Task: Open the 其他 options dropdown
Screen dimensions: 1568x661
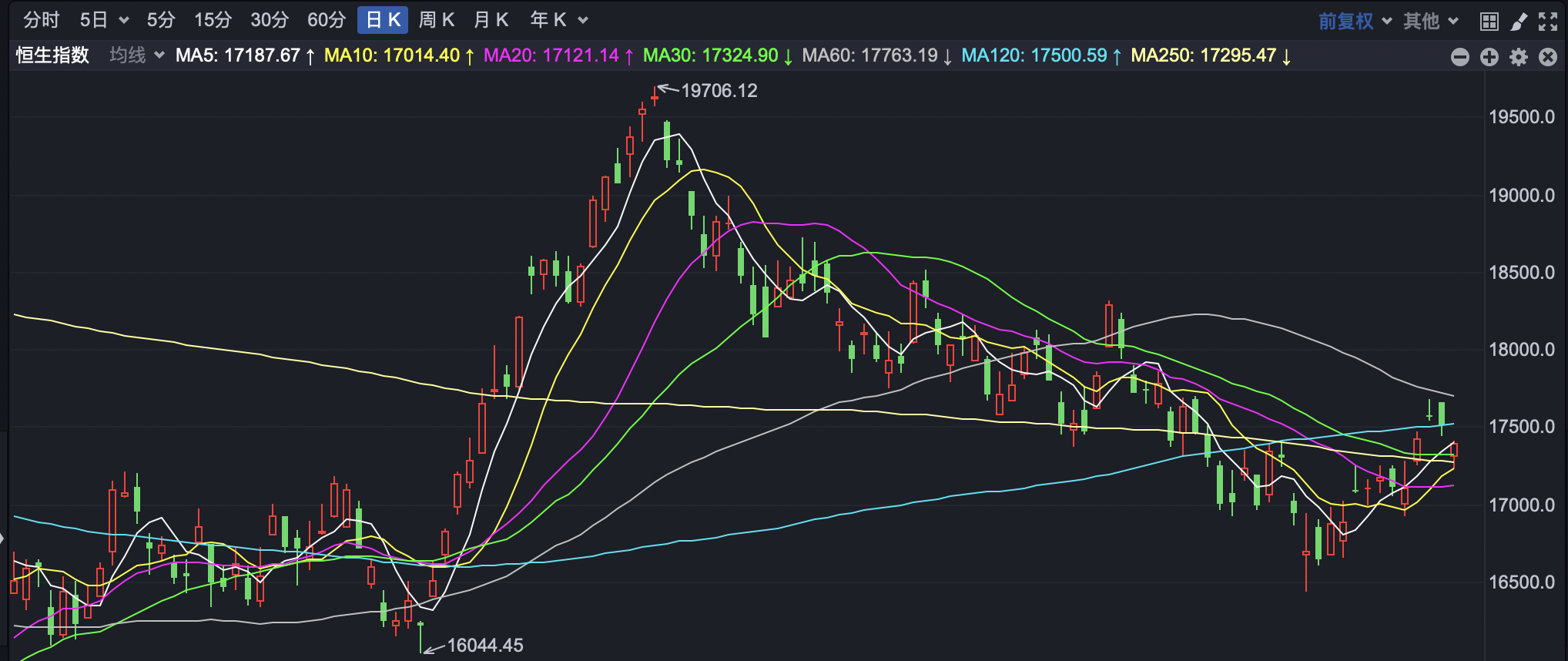Action: (1430, 21)
